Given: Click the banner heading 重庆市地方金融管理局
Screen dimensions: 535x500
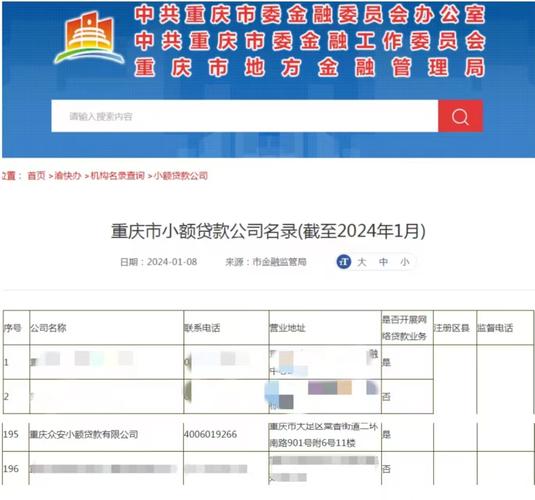Looking at the screenshot, I should point(309,67).
